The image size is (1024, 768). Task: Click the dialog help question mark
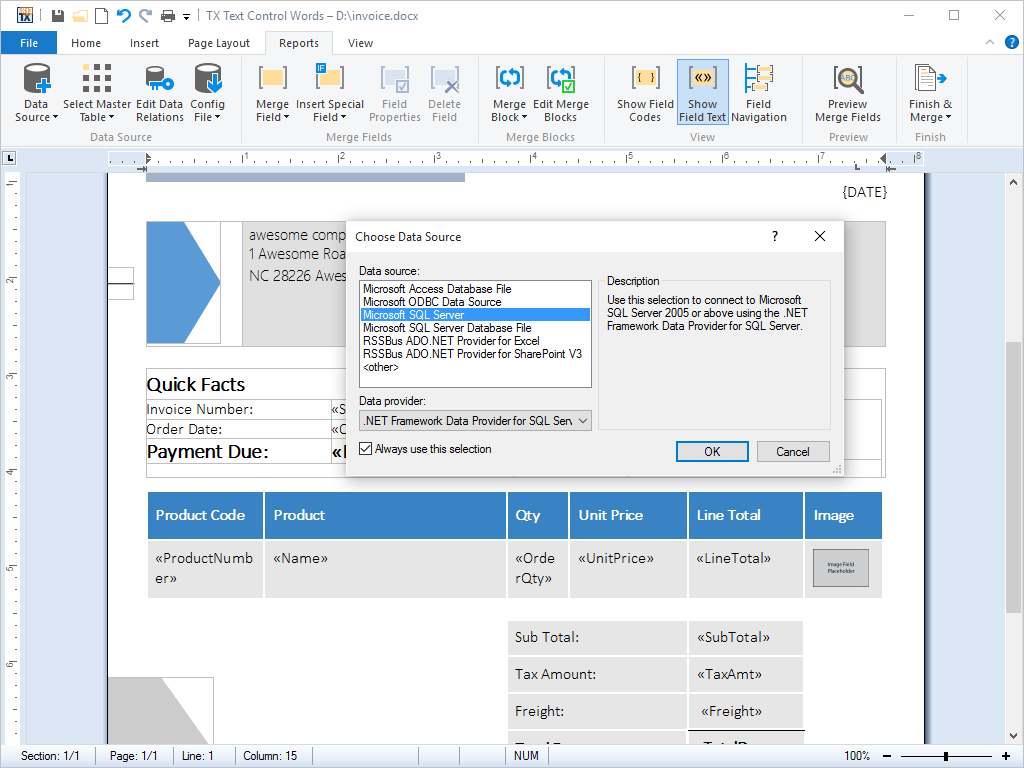coord(774,237)
